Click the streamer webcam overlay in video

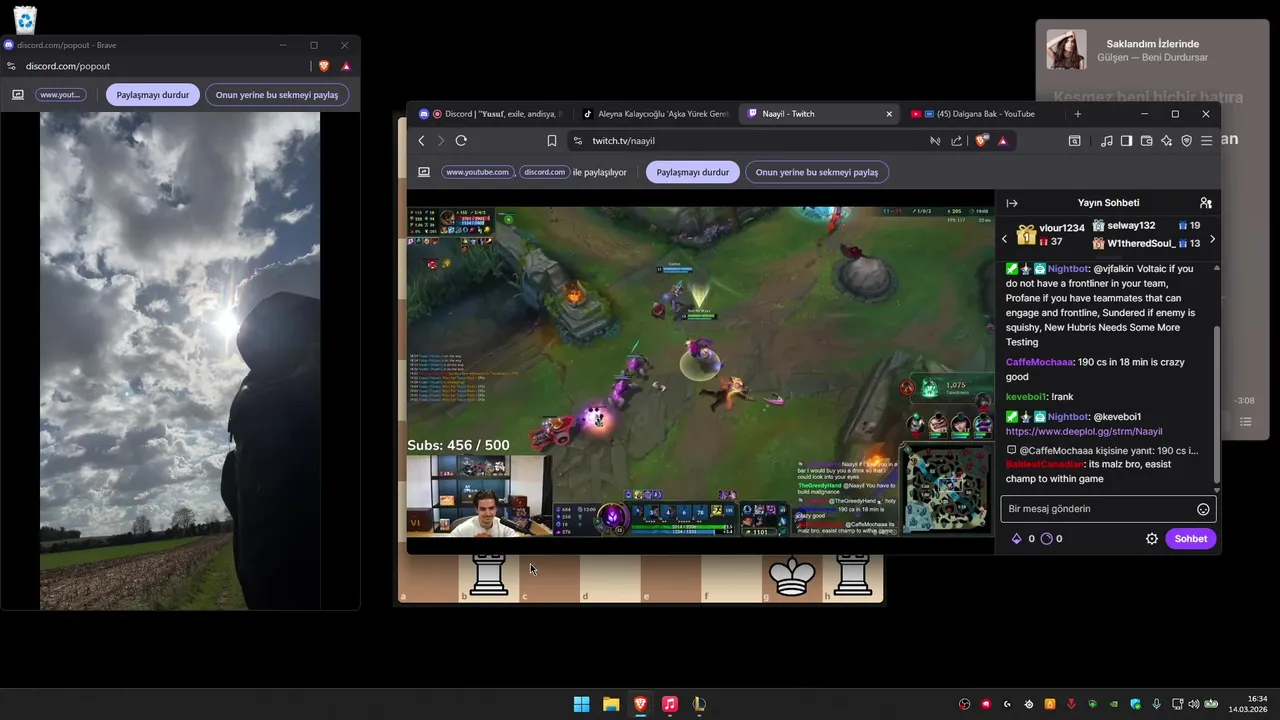[x=478, y=496]
